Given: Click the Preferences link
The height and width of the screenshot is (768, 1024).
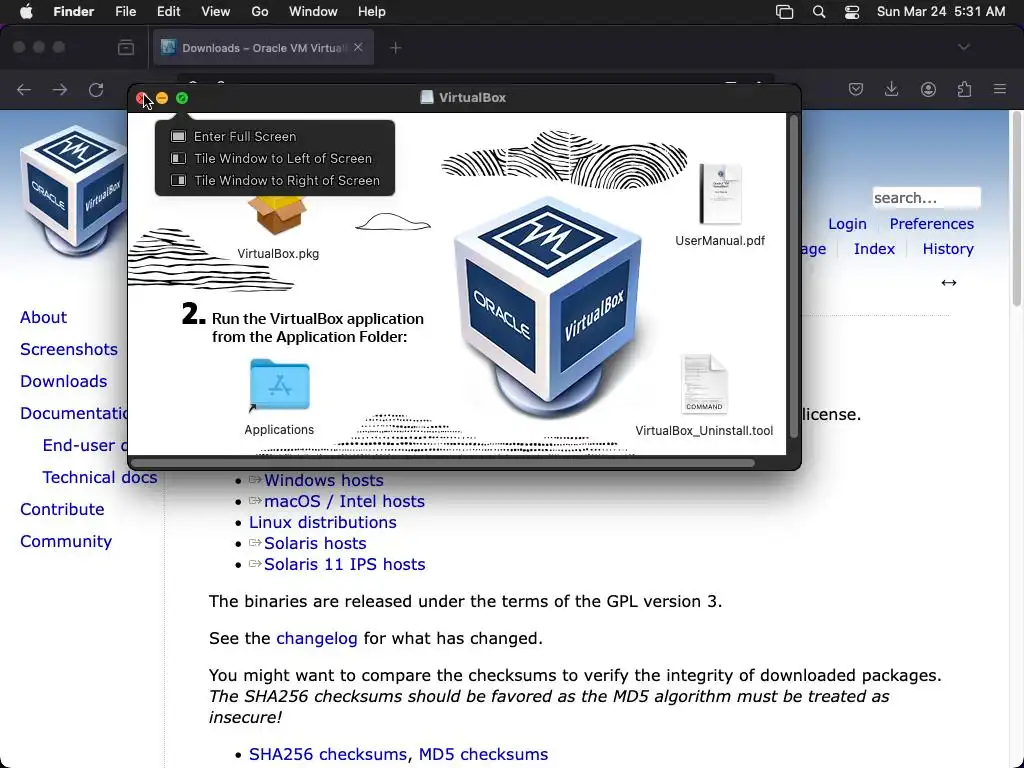Looking at the screenshot, I should 931,224.
